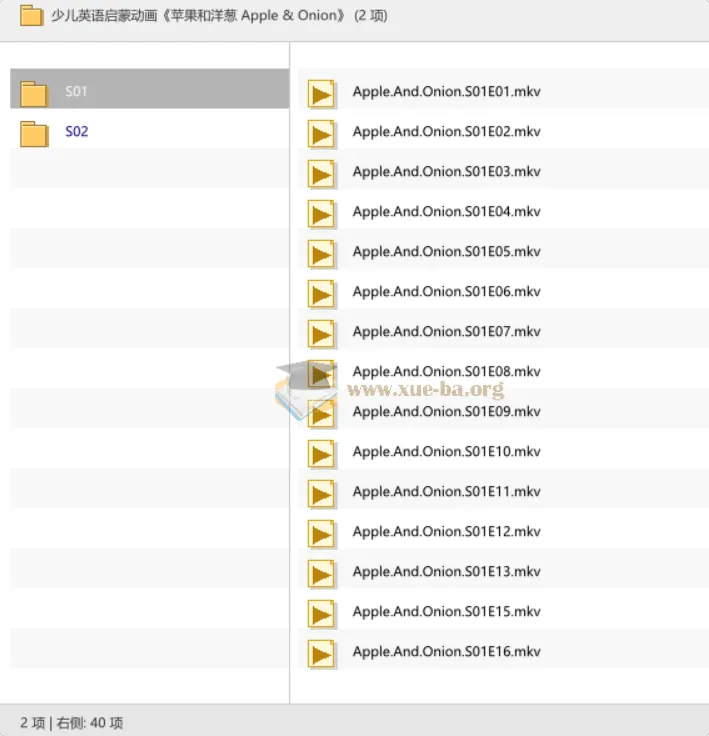
Task: Click video icon for Apple.And.Onion.S01E03.mkv
Action: click(x=321, y=174)
